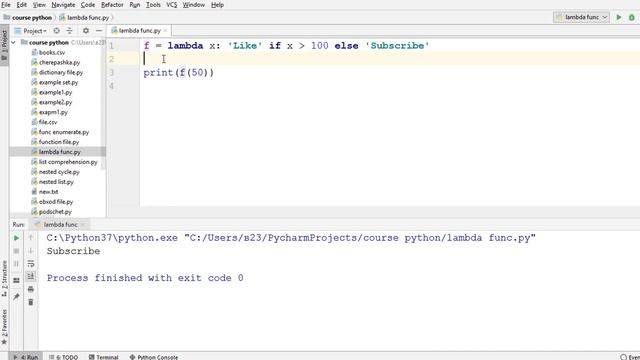640x360 pixels.
Task: Open the 6: TODO tool window
Action: 64,357
